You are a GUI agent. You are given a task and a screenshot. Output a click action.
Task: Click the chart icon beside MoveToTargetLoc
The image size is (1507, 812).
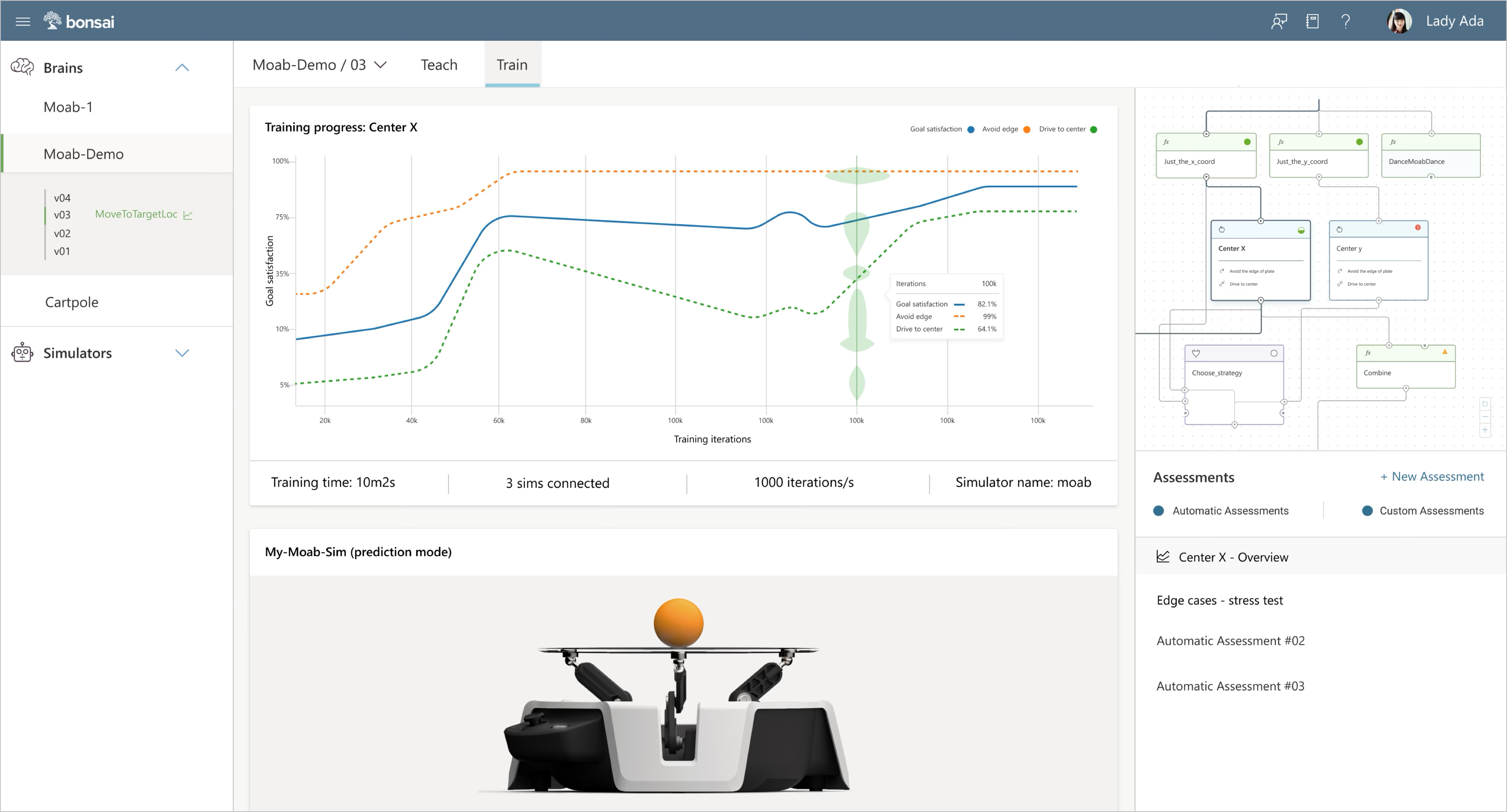click(188, 215)
